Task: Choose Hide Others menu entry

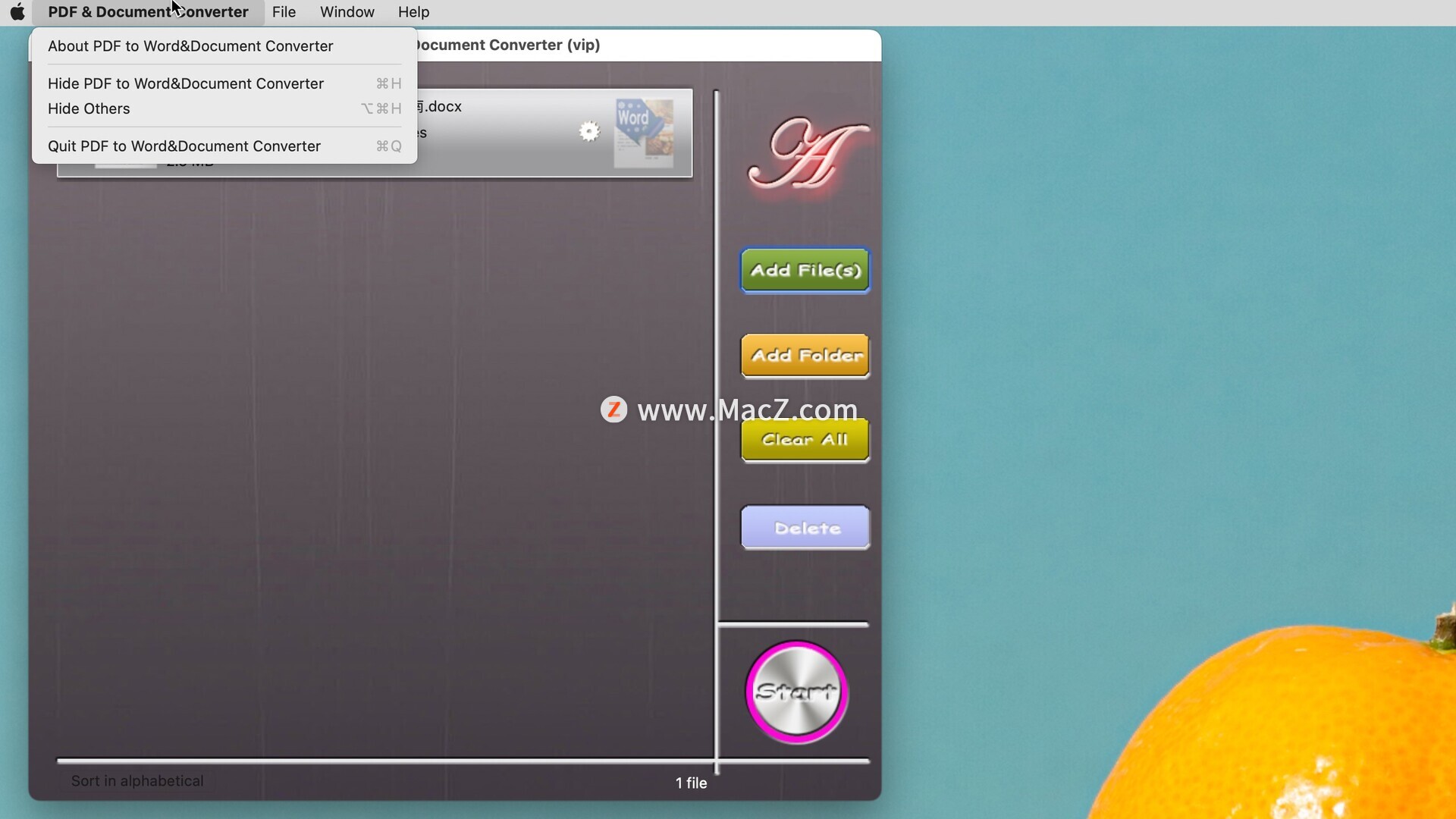Action: [224, 108]
